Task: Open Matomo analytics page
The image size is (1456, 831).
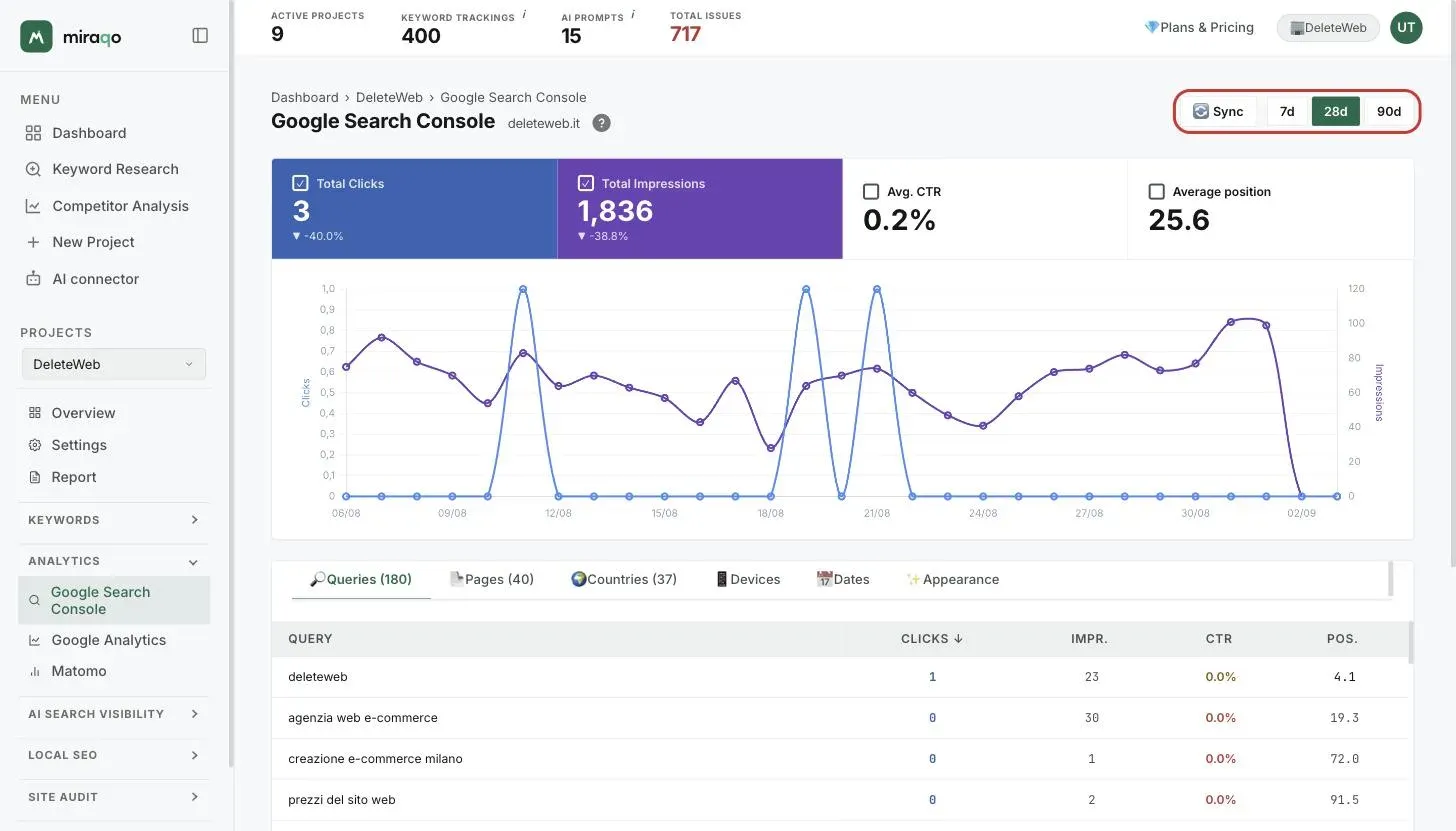Action: click(x=79, y=671)
